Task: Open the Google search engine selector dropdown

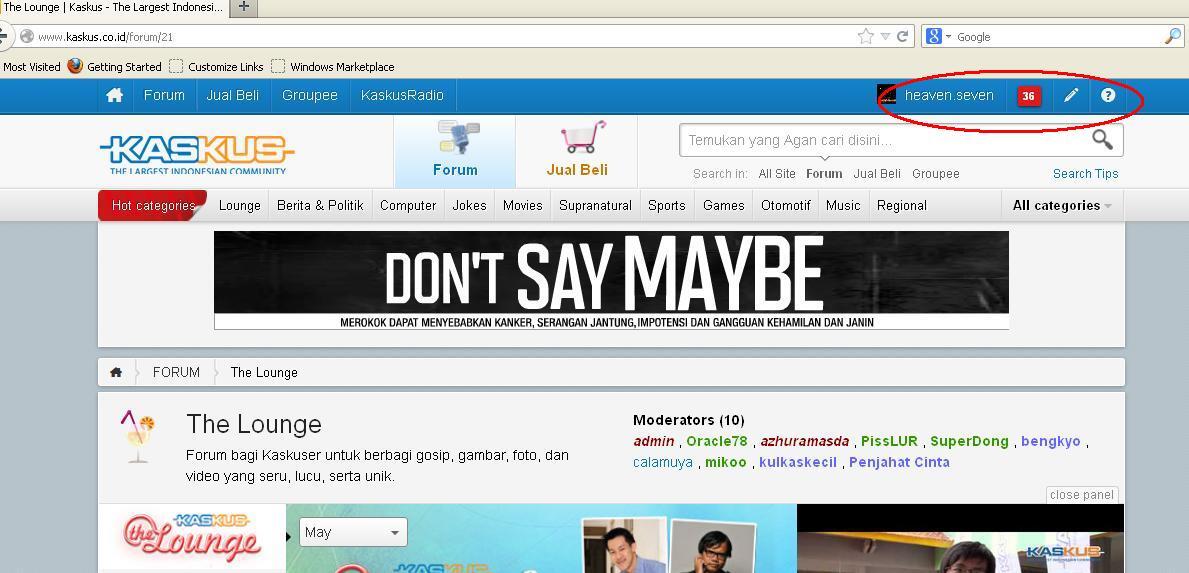Action: pyautogui.click(x=938, y=36)
